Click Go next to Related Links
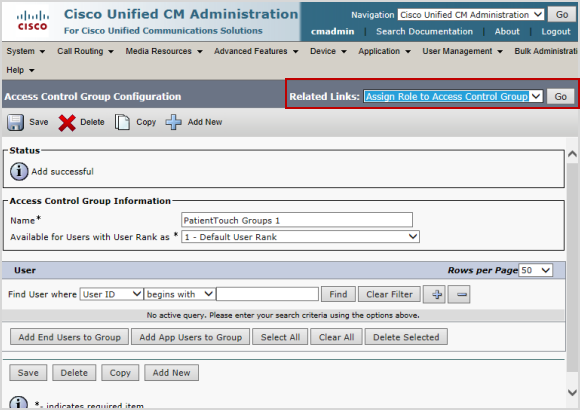Image resolution: width=580 pixels, height=410 pixels. point(560,97)
